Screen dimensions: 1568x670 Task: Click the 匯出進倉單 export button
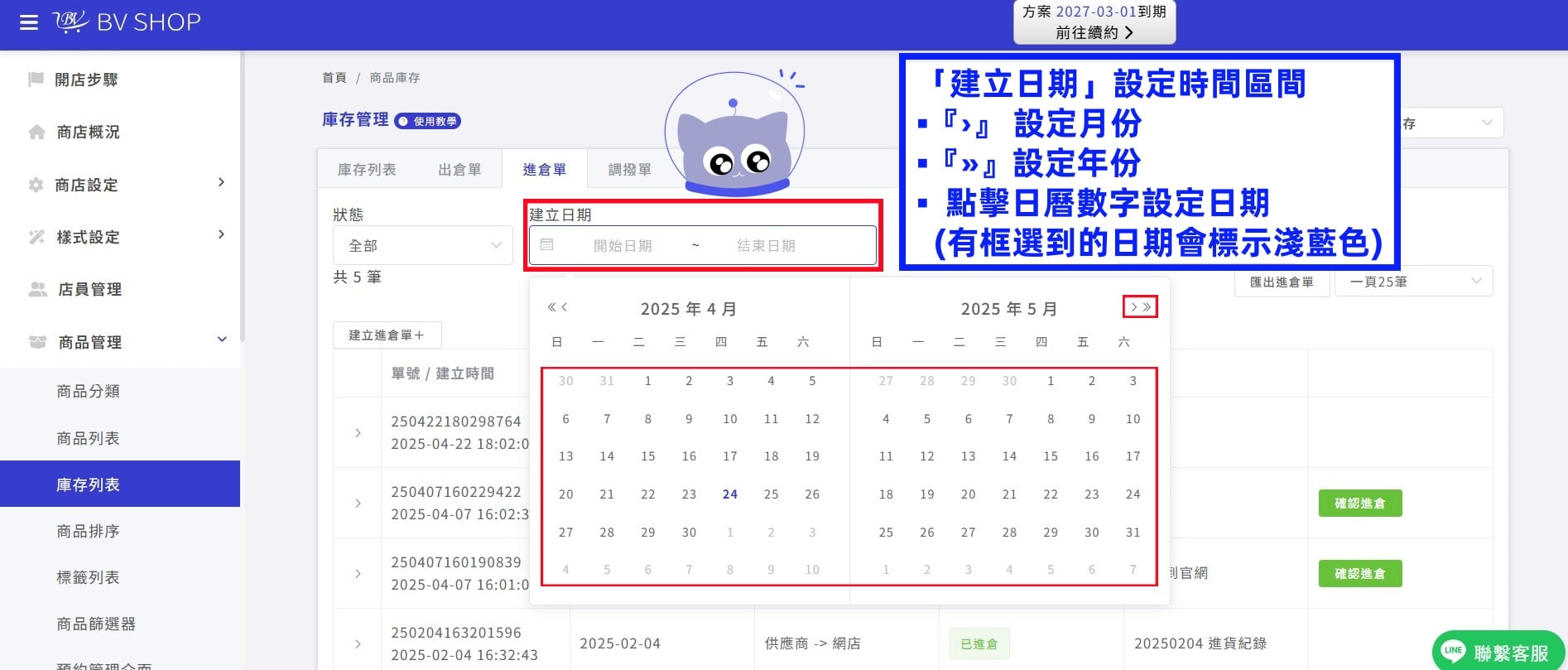pos(1282,282)
